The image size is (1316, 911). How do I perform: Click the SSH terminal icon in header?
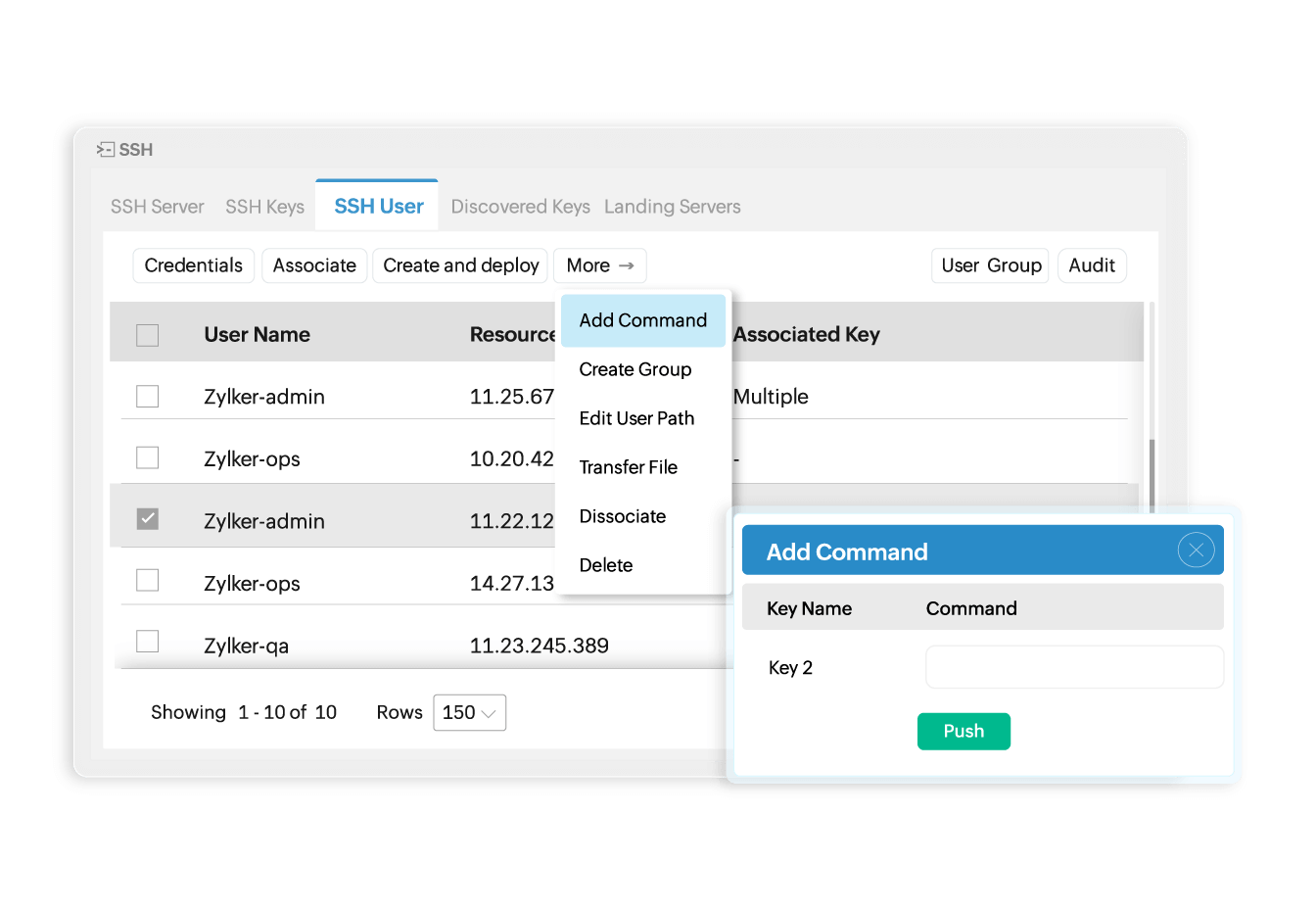coord(106,150)
